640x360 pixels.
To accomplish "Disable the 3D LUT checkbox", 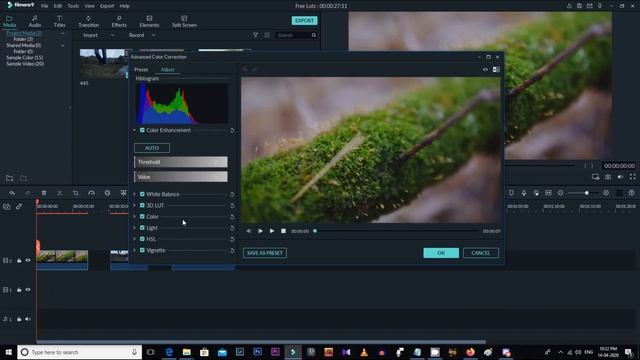I will pos(142,205).
